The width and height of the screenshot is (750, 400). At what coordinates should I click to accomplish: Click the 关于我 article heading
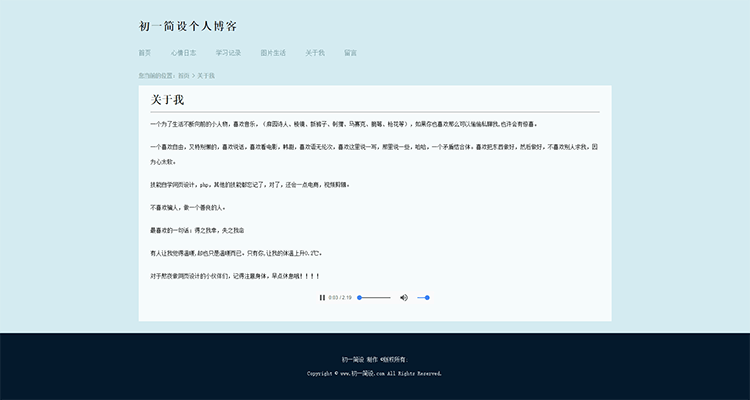(x=167, y=100)
